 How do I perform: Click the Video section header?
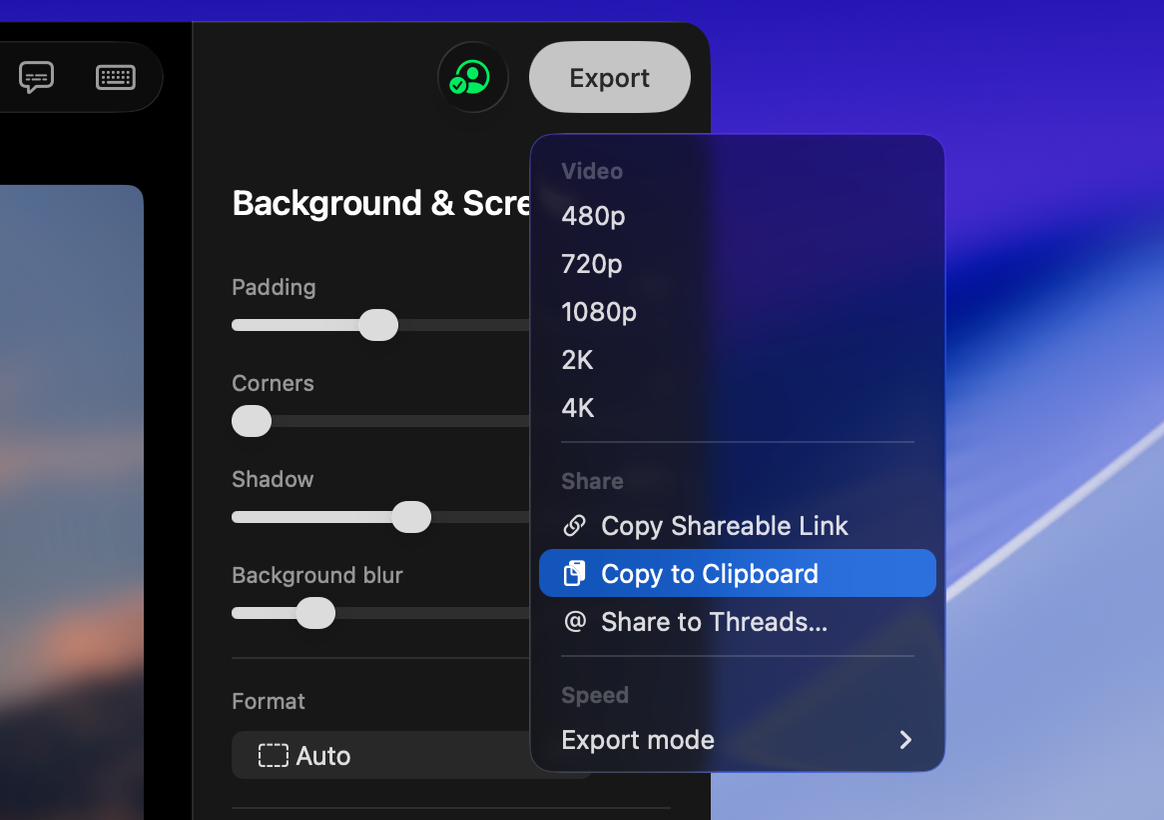592,171
